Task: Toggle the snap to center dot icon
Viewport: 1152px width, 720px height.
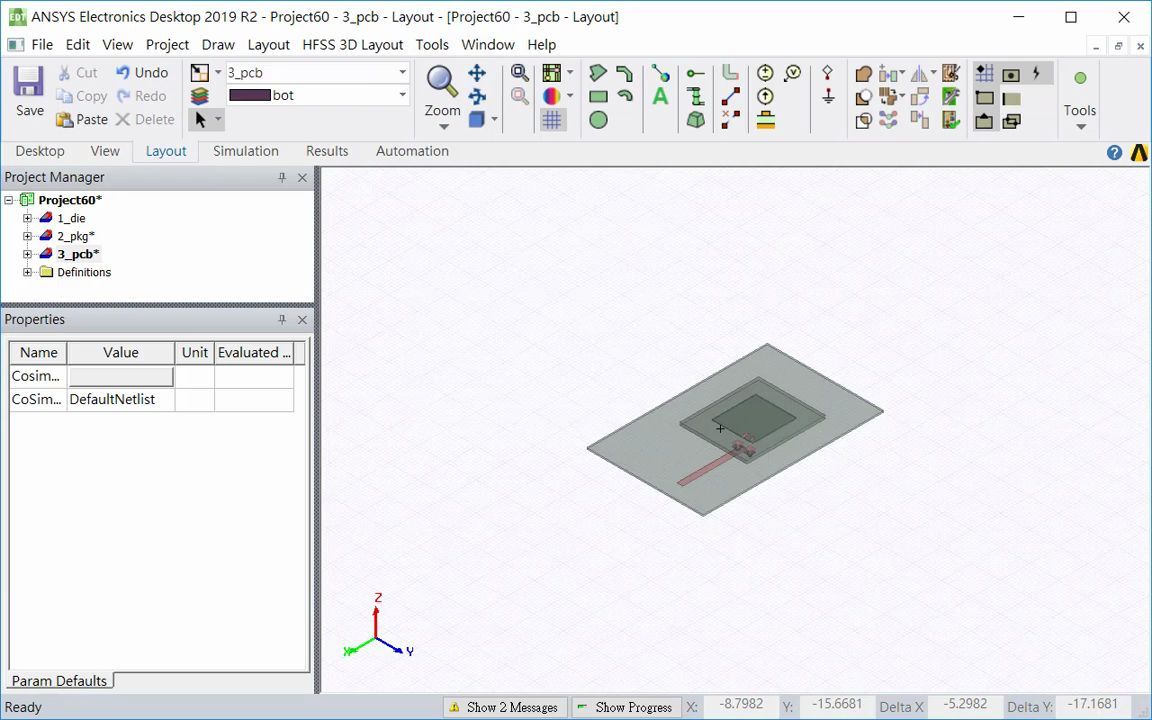Action: (x=1011, y=74)
